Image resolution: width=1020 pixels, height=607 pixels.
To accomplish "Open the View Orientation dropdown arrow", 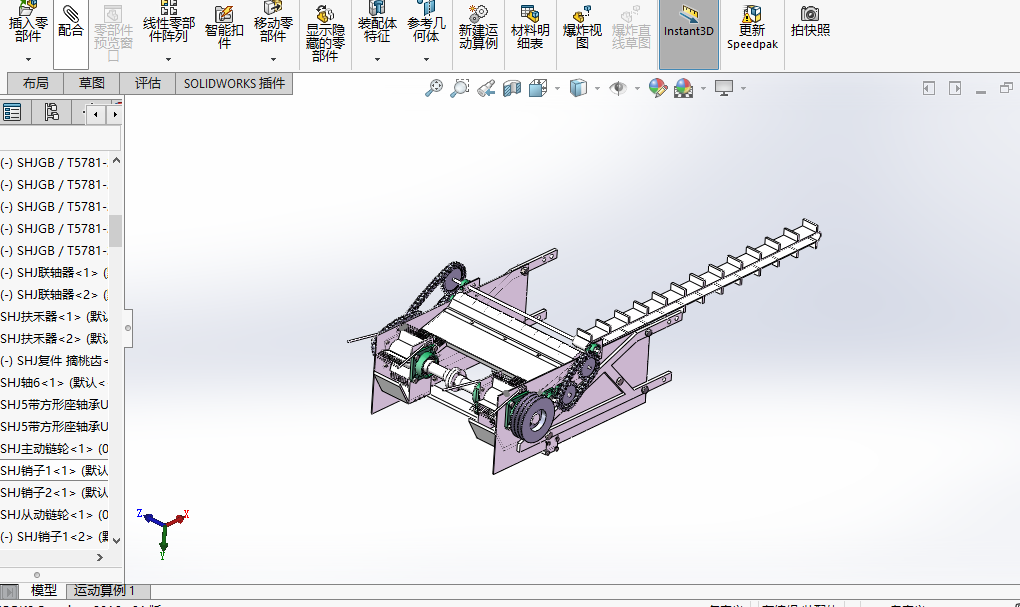I will click(557, 88).
